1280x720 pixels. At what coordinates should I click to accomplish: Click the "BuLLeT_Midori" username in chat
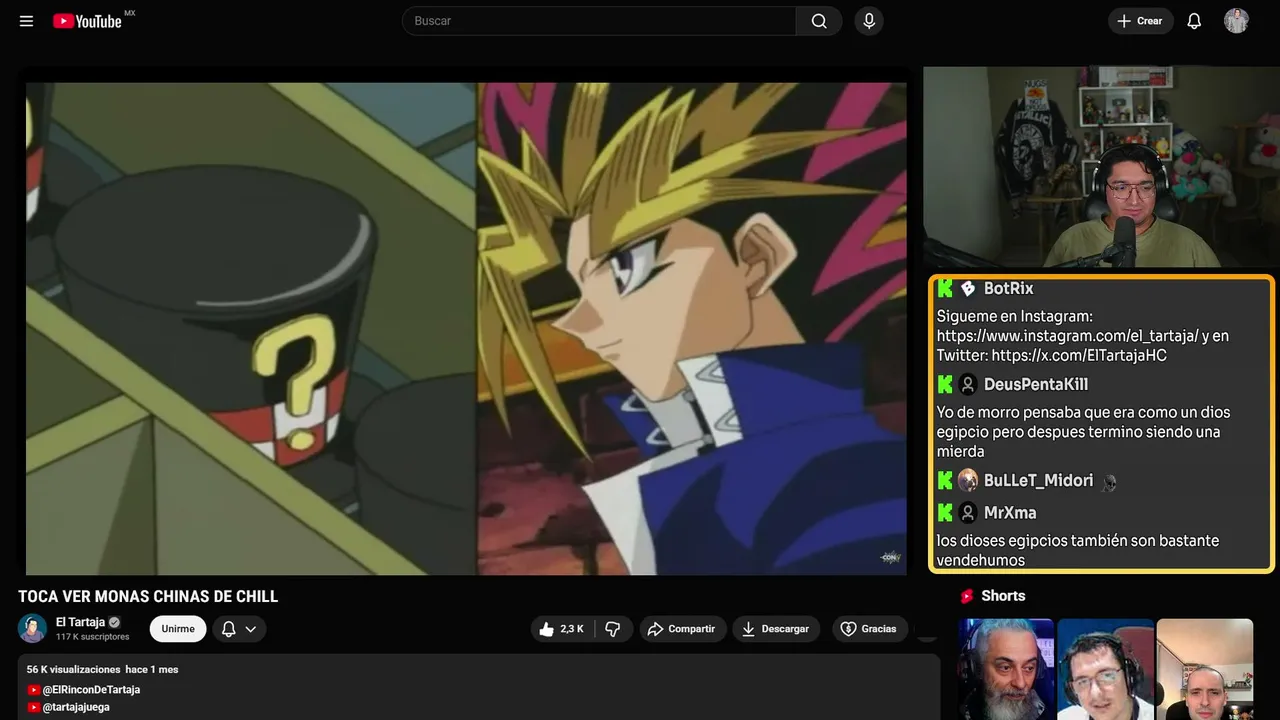[x=1039, y=481]
